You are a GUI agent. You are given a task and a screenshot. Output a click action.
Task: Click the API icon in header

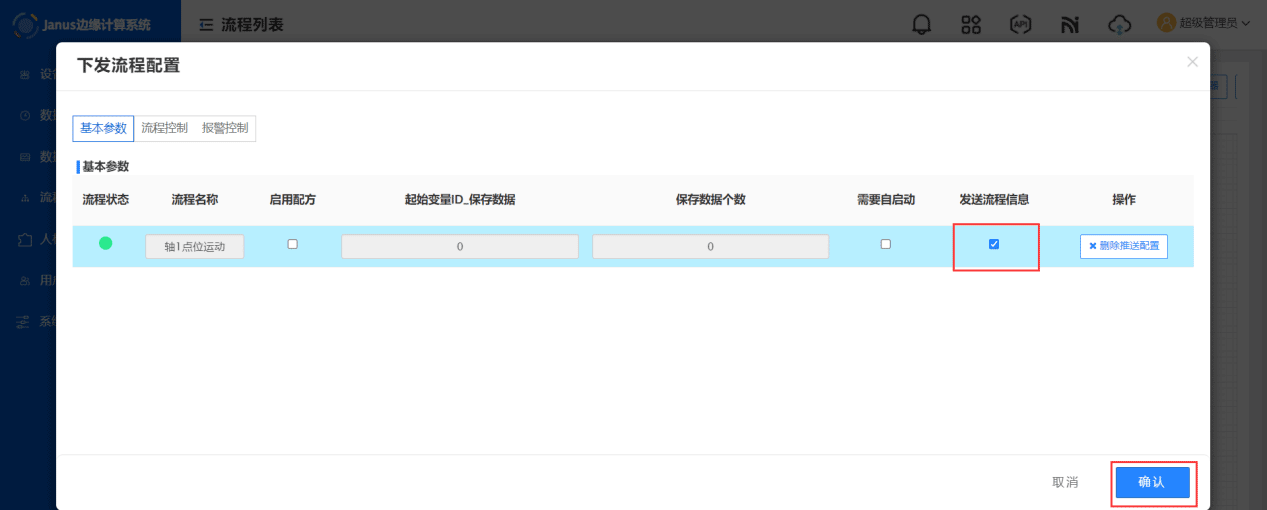[1020, 25]
